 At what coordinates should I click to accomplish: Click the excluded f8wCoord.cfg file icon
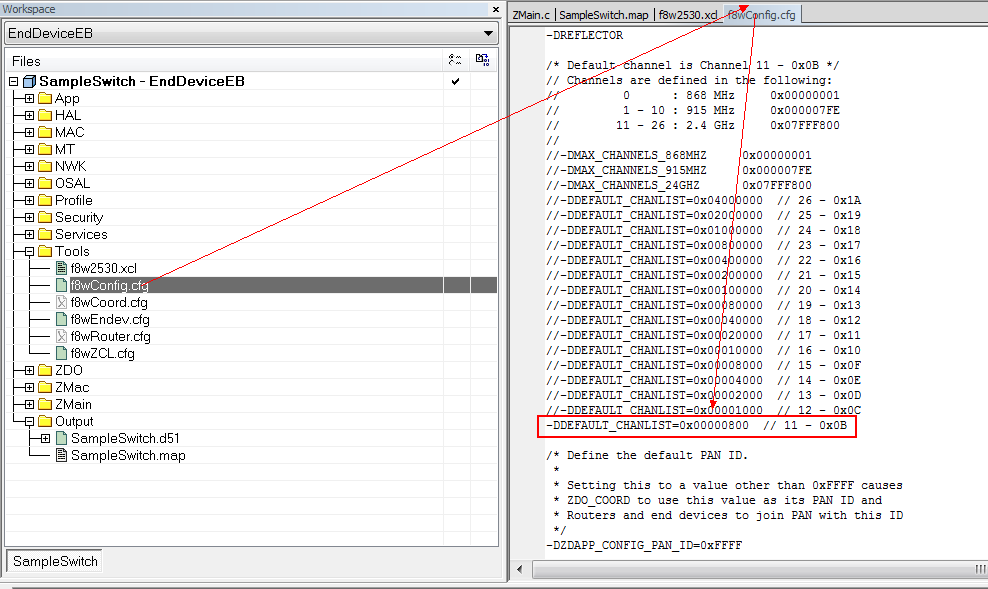(61, 302)
